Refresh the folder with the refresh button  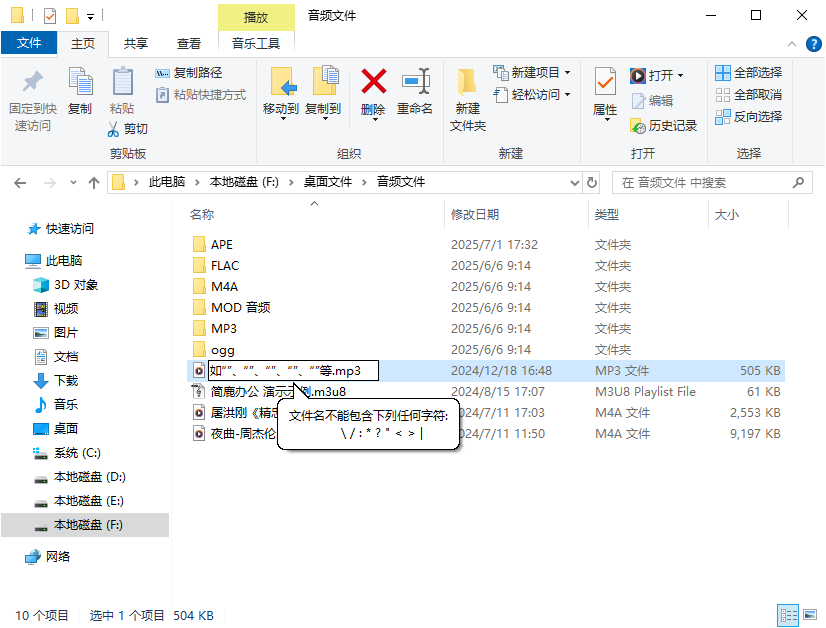click(591, 183)
